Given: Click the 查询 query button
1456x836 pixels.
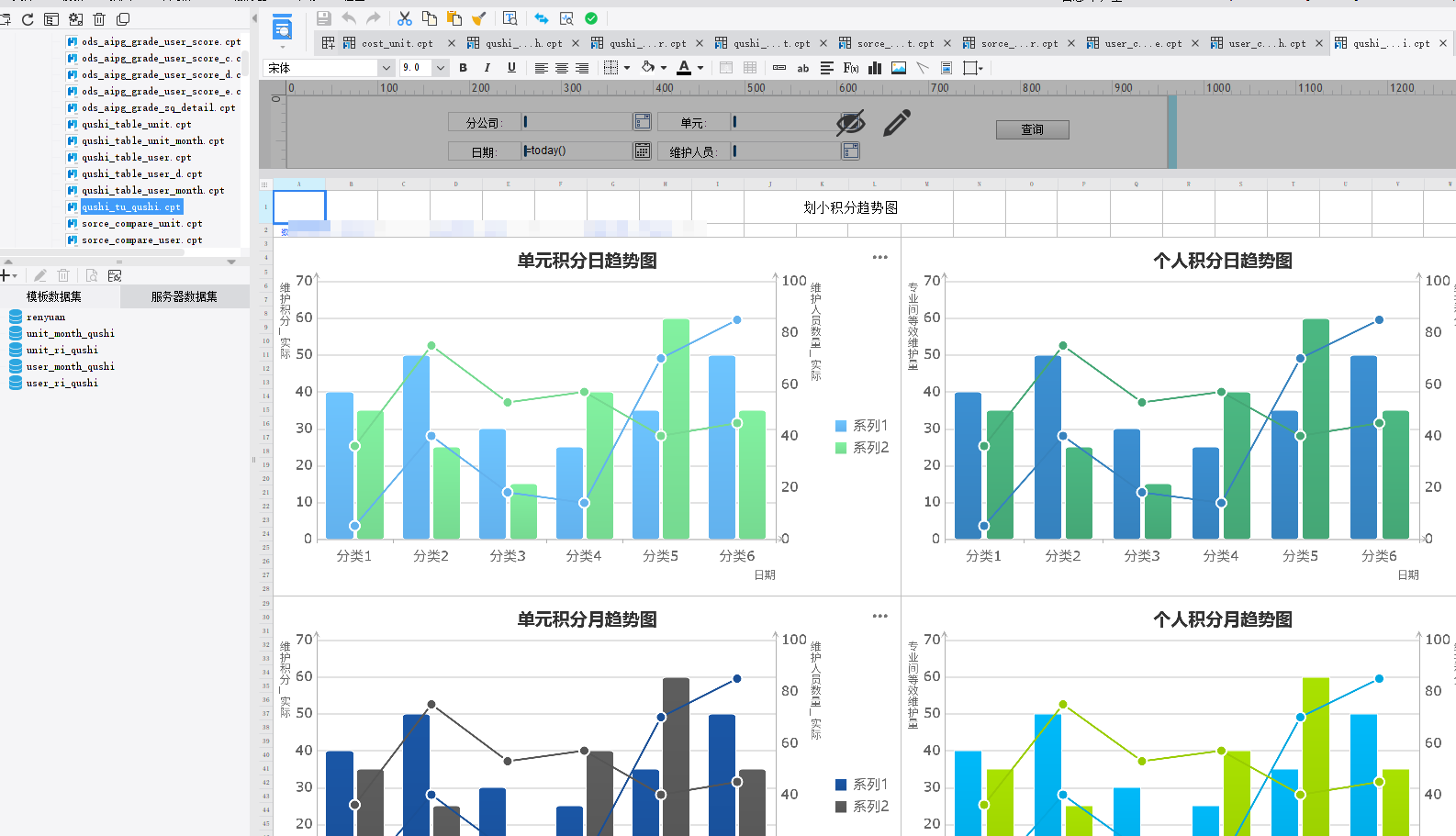Looking at the screenshot, I should 1033,129.
